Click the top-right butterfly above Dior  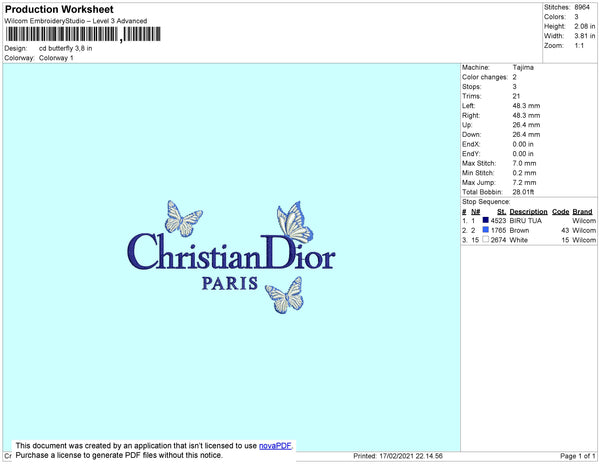[295, 223]
